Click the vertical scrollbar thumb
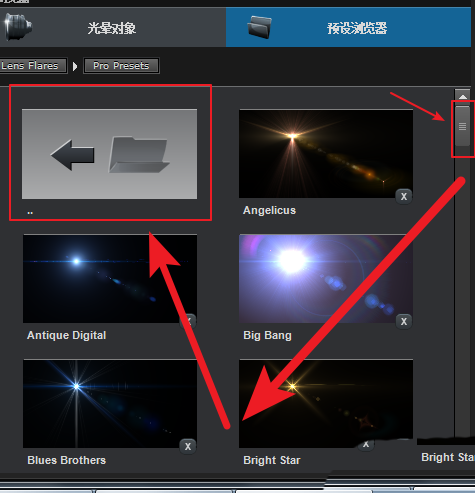This screenshot has height=493, width=475. 462,126
